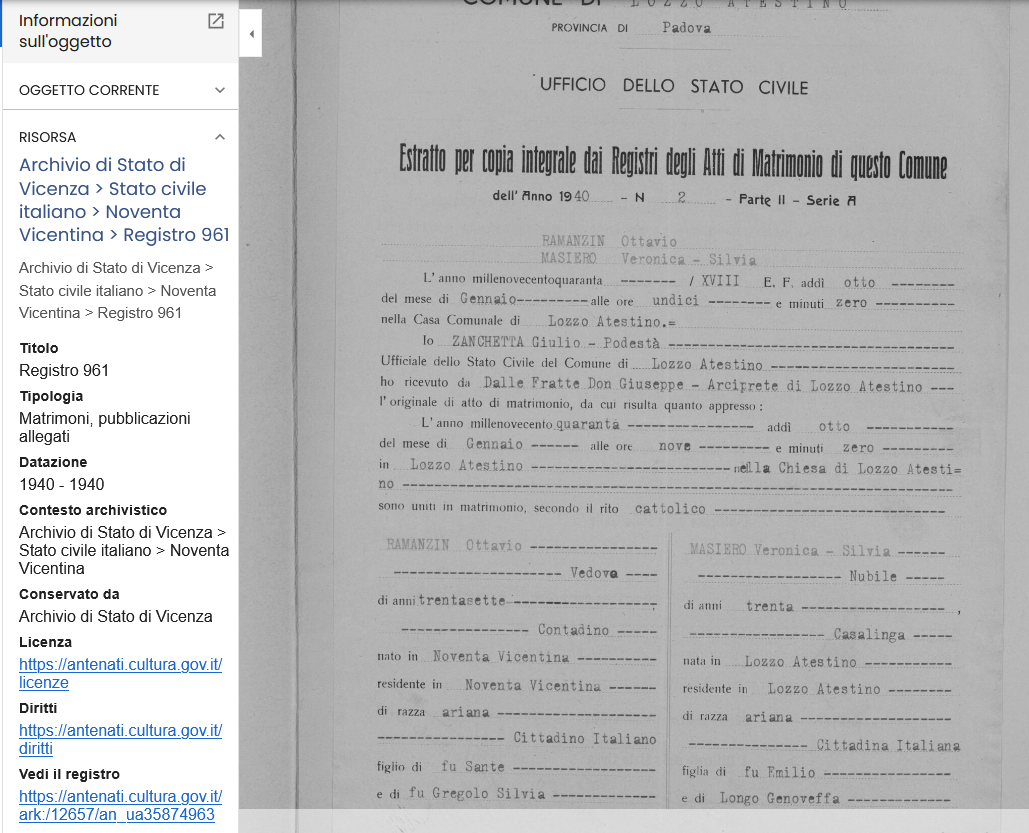Open the antenati licenze link

(121, 673)
